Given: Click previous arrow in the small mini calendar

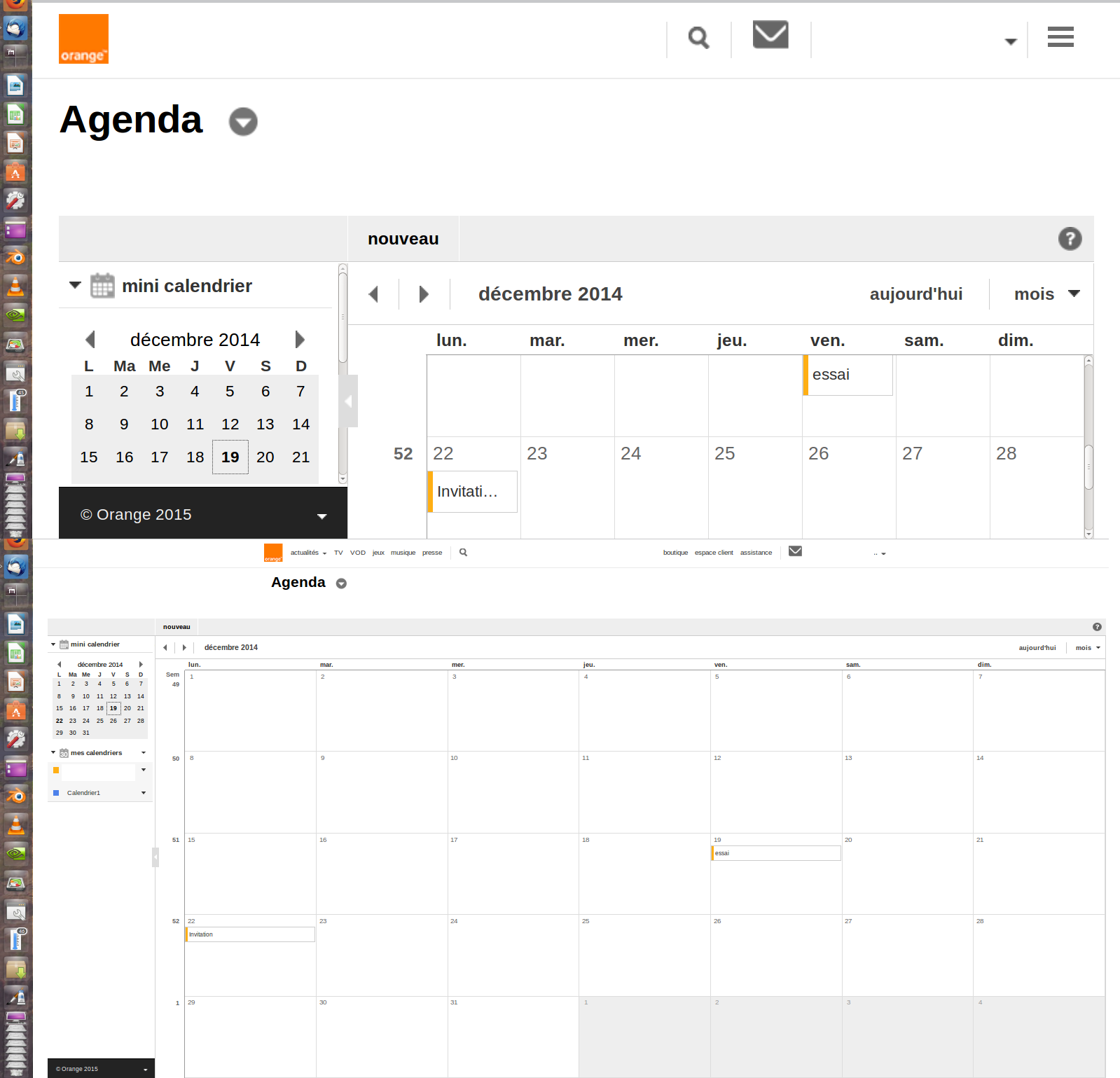Looking at the screenshot, I should (60, 664).
